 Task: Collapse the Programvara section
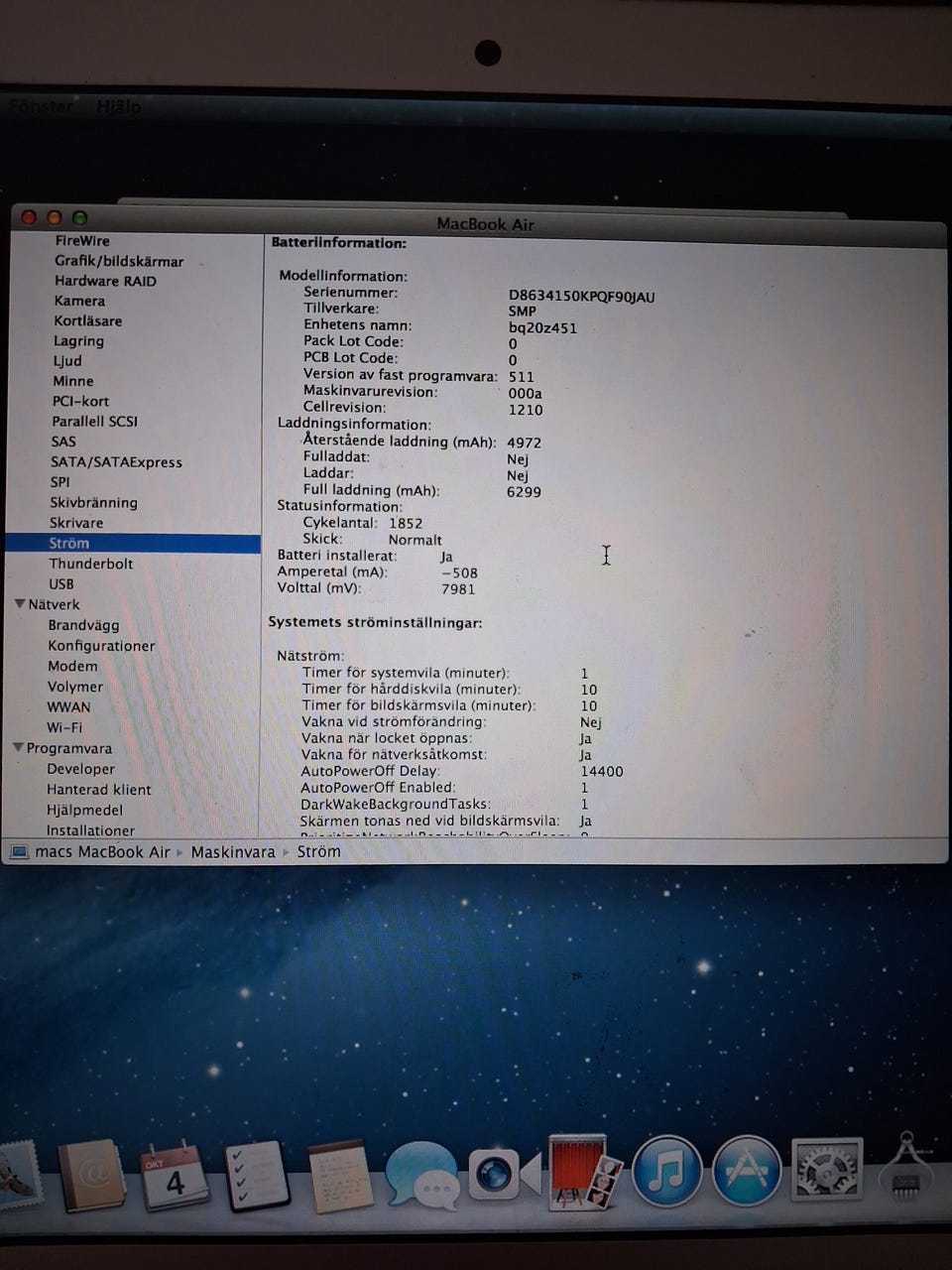pyautogui.click(x=18, y=747)
